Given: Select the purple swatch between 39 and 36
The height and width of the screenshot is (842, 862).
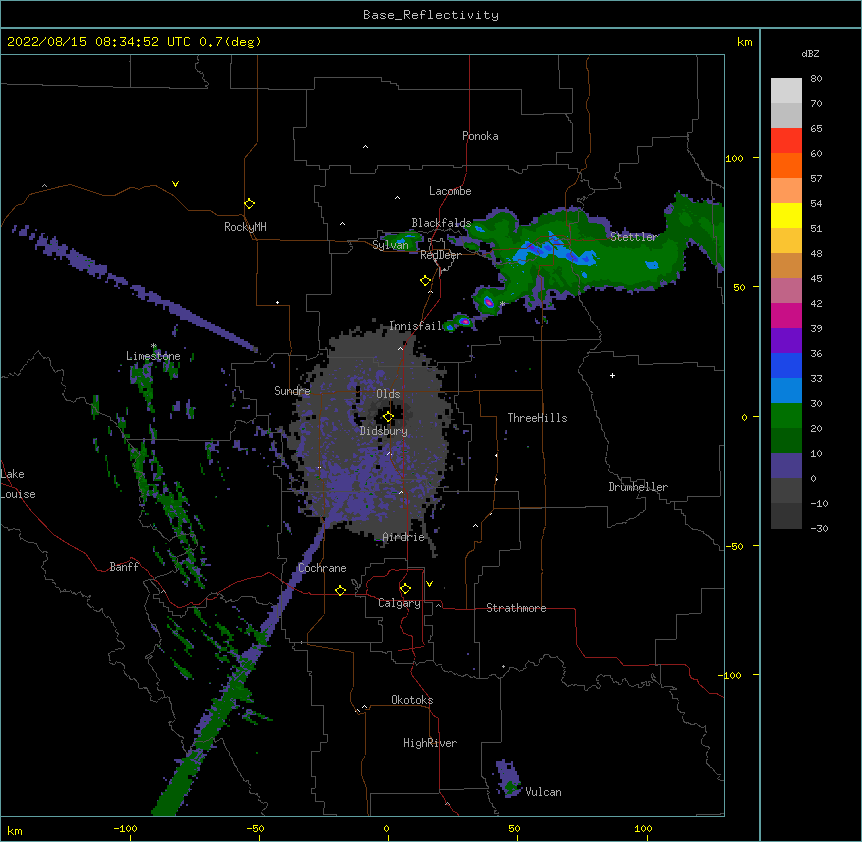Looking at the screenshot, I should 786,340.
